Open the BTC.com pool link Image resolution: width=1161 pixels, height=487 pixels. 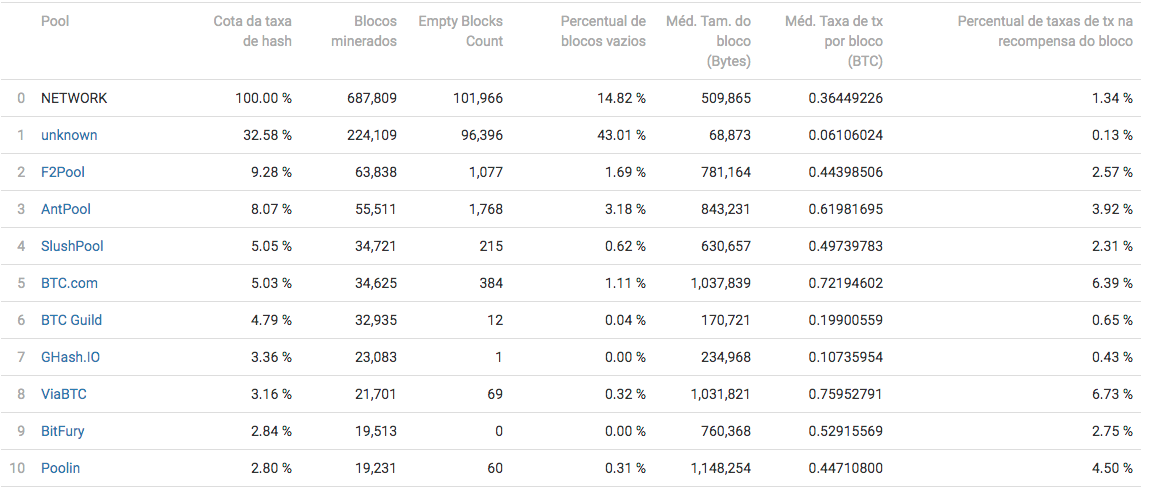[x=70, y=283]
